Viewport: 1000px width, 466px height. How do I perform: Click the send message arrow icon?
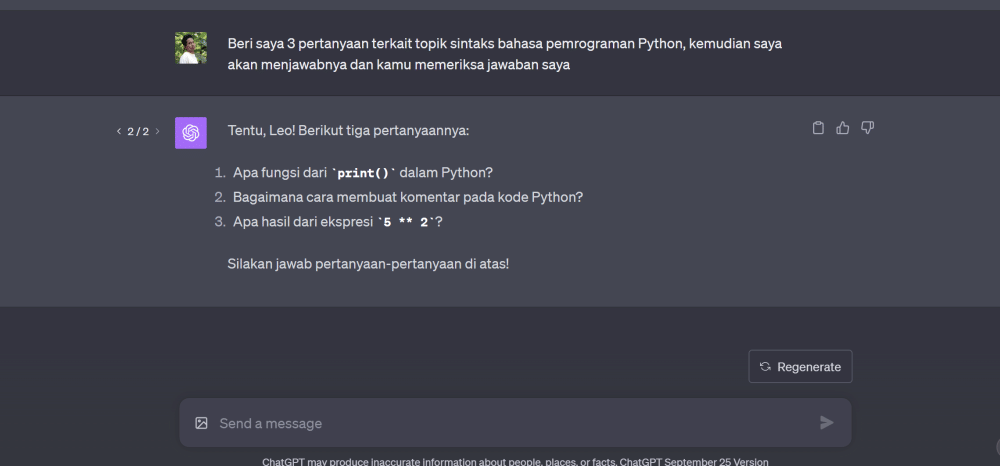pos(826,423)
